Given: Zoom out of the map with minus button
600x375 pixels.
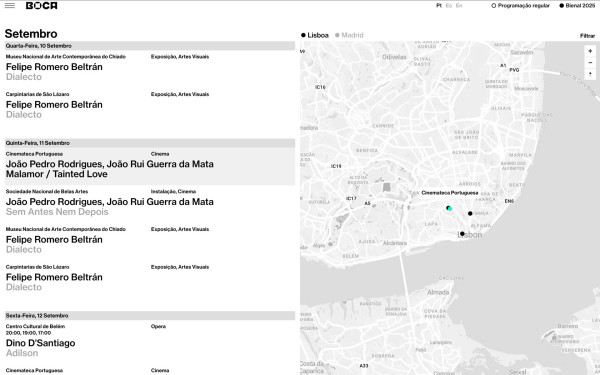Looking at the screenshot, I should [590, 62].
